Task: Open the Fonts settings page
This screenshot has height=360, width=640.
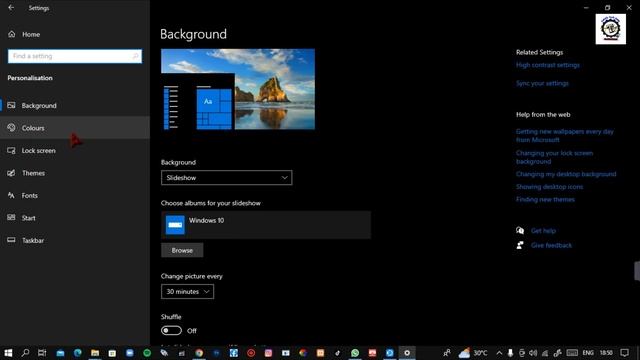Action: pos(75,196)
